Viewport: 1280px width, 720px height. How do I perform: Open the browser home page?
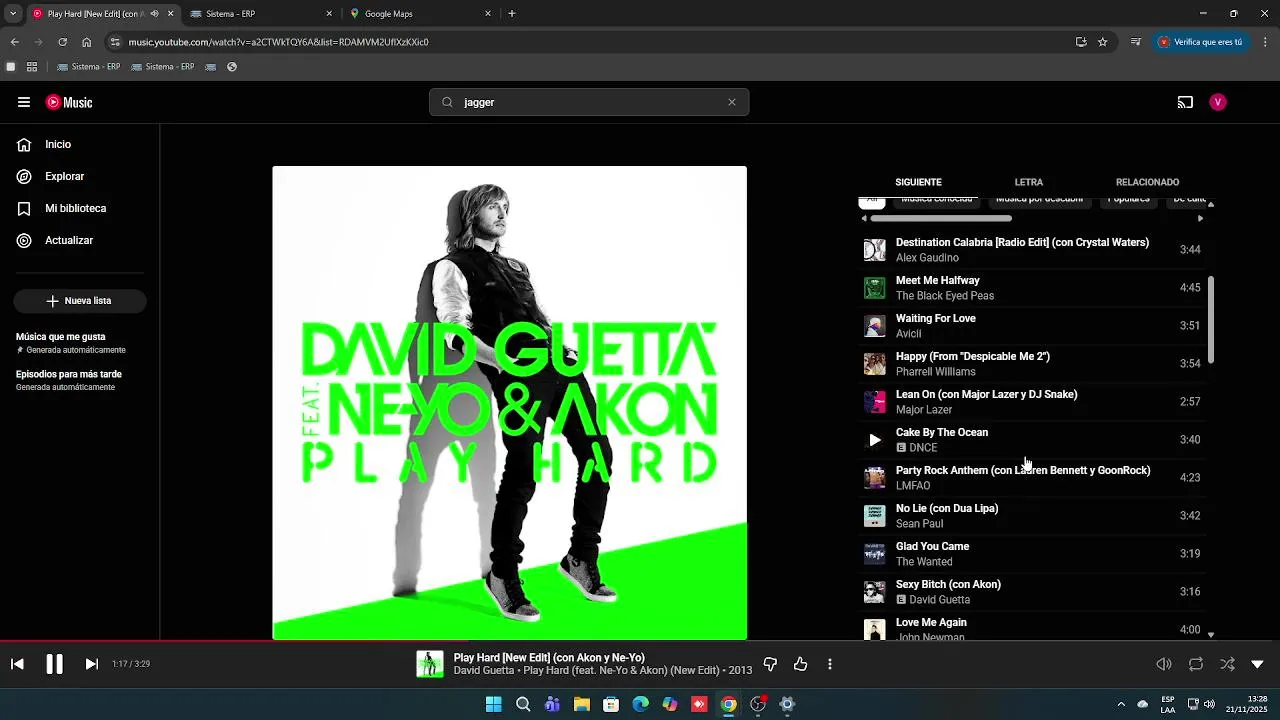click(x=86, y=42)
